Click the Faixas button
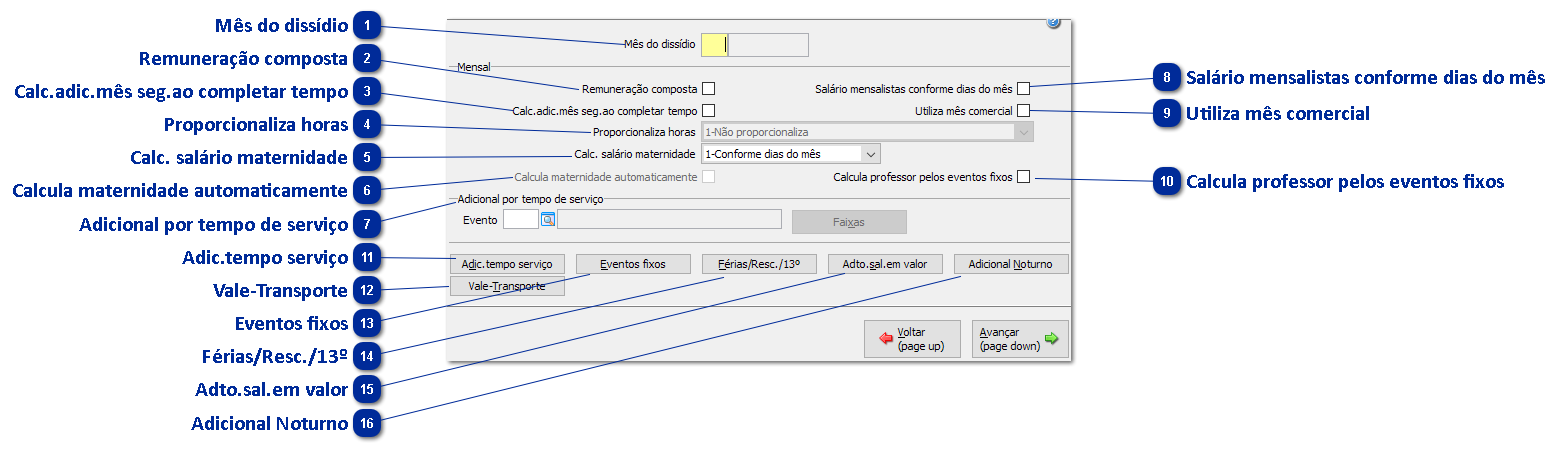This screenshot has width=1561, height=452. coord(849,221)
